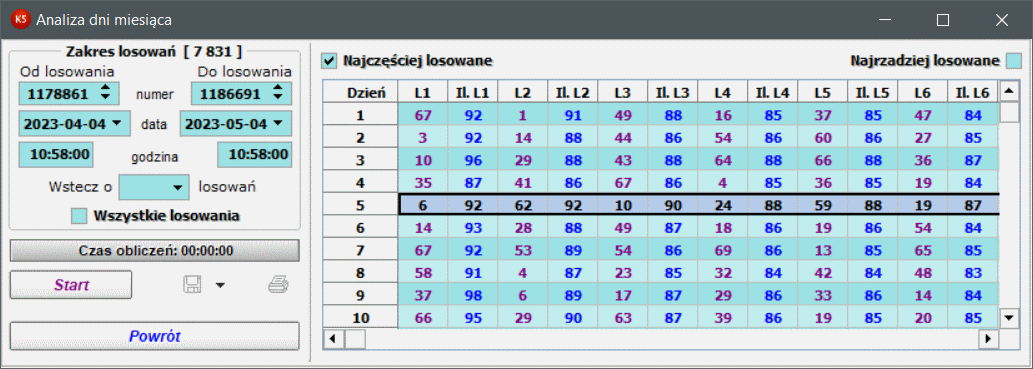The image size is (1033, 369).
Task: Select the row header for day 3
Action: tap(361, 160)
